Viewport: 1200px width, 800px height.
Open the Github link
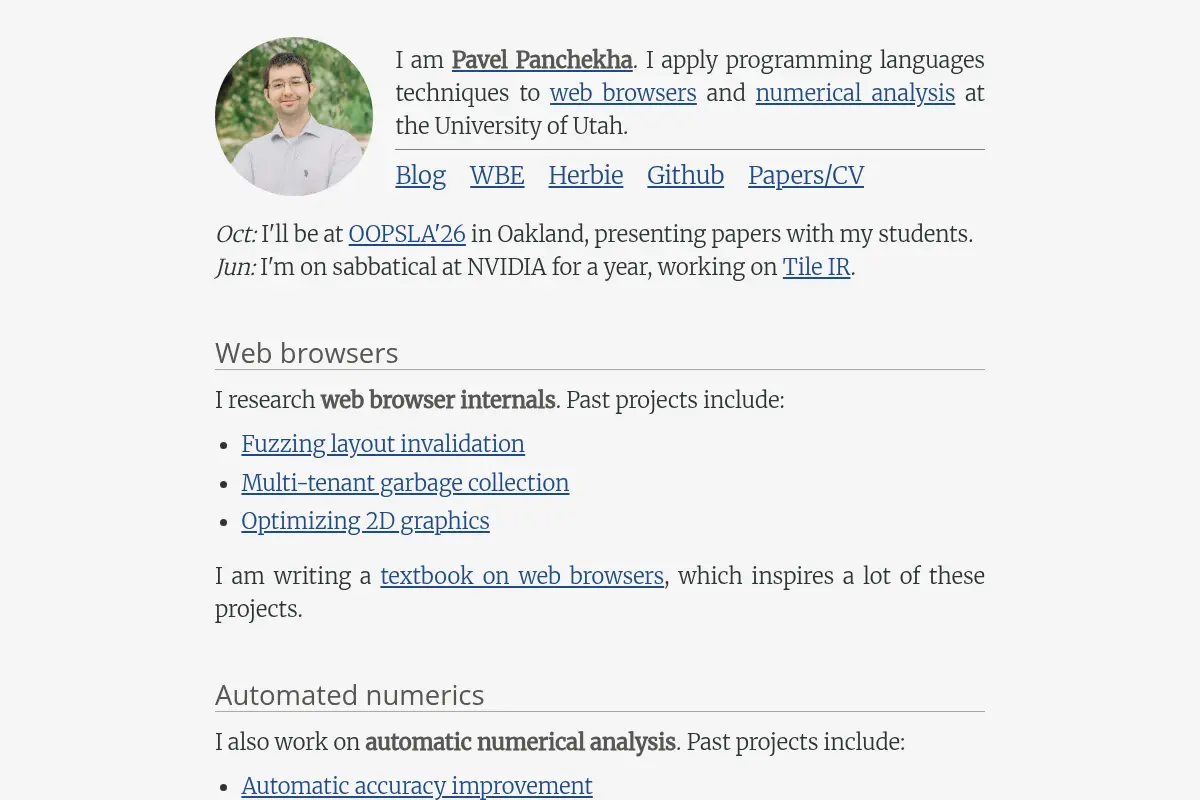(x=685, y=175)
